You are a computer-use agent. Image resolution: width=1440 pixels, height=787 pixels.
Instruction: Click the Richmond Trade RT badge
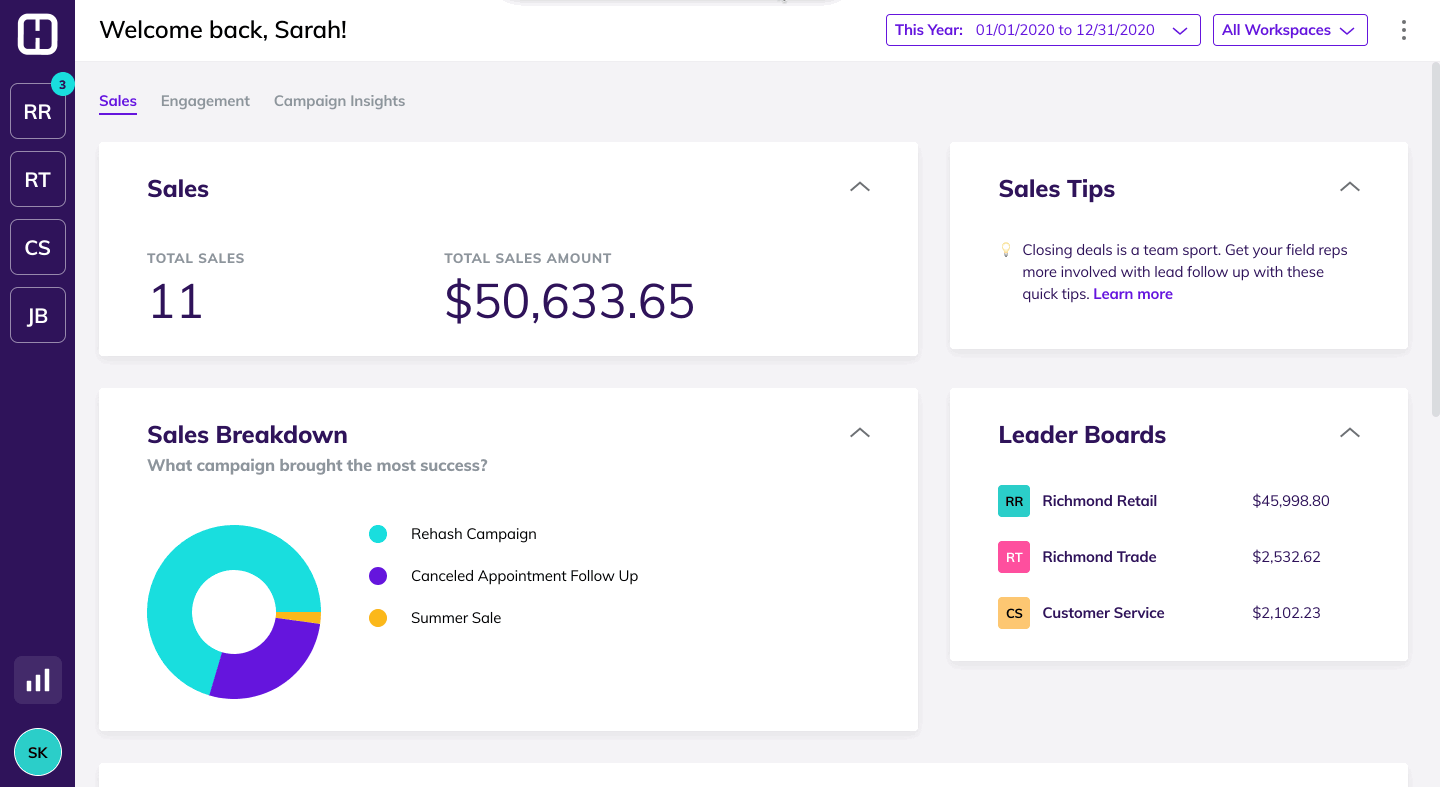click(x=1014, y=557)
